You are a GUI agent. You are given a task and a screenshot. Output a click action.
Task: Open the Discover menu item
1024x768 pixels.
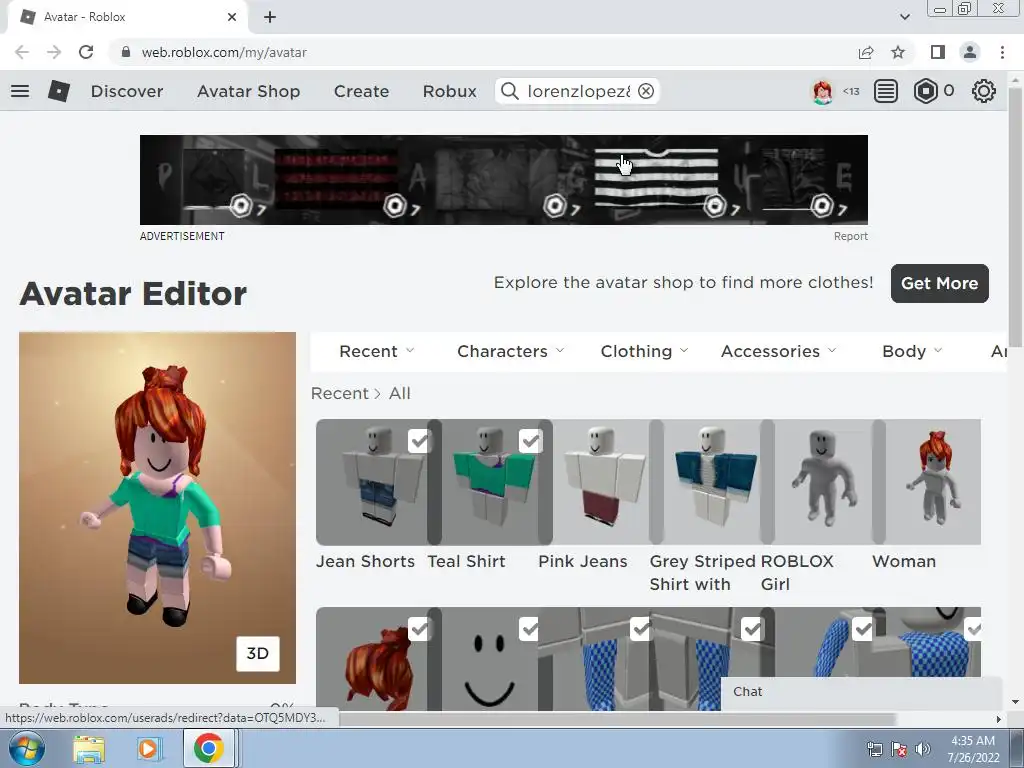point(127,91)
